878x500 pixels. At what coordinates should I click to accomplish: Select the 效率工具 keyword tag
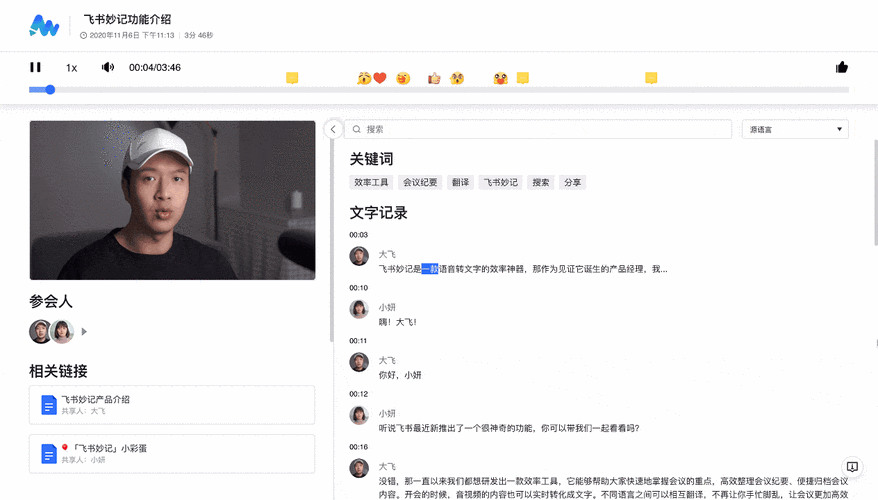tap(371, 182)
